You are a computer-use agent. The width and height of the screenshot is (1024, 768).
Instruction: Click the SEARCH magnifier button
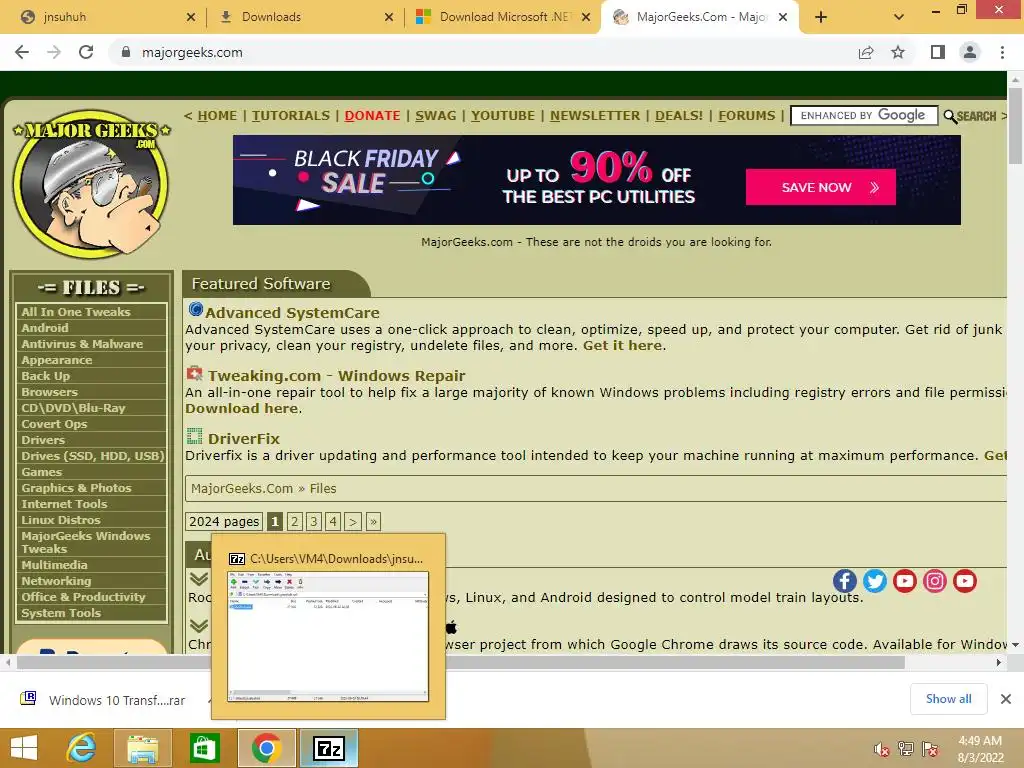970,116
